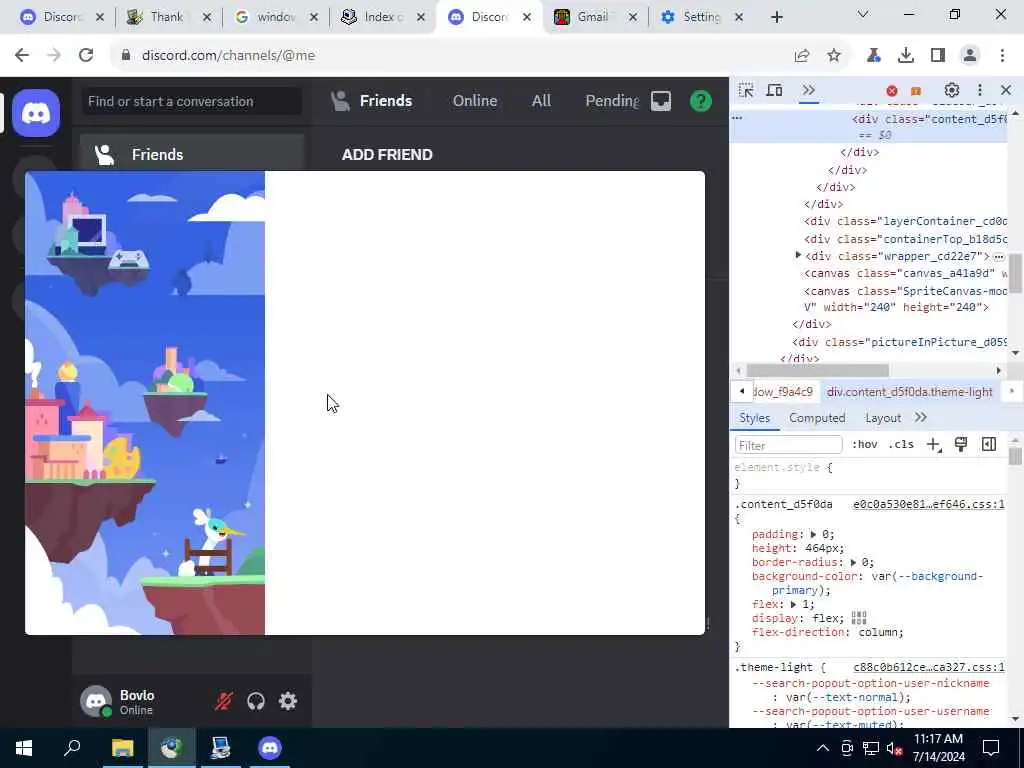
Task: Click breadcrumb div.content_d5f0da.theme-light
Action: tap(910, 392)
